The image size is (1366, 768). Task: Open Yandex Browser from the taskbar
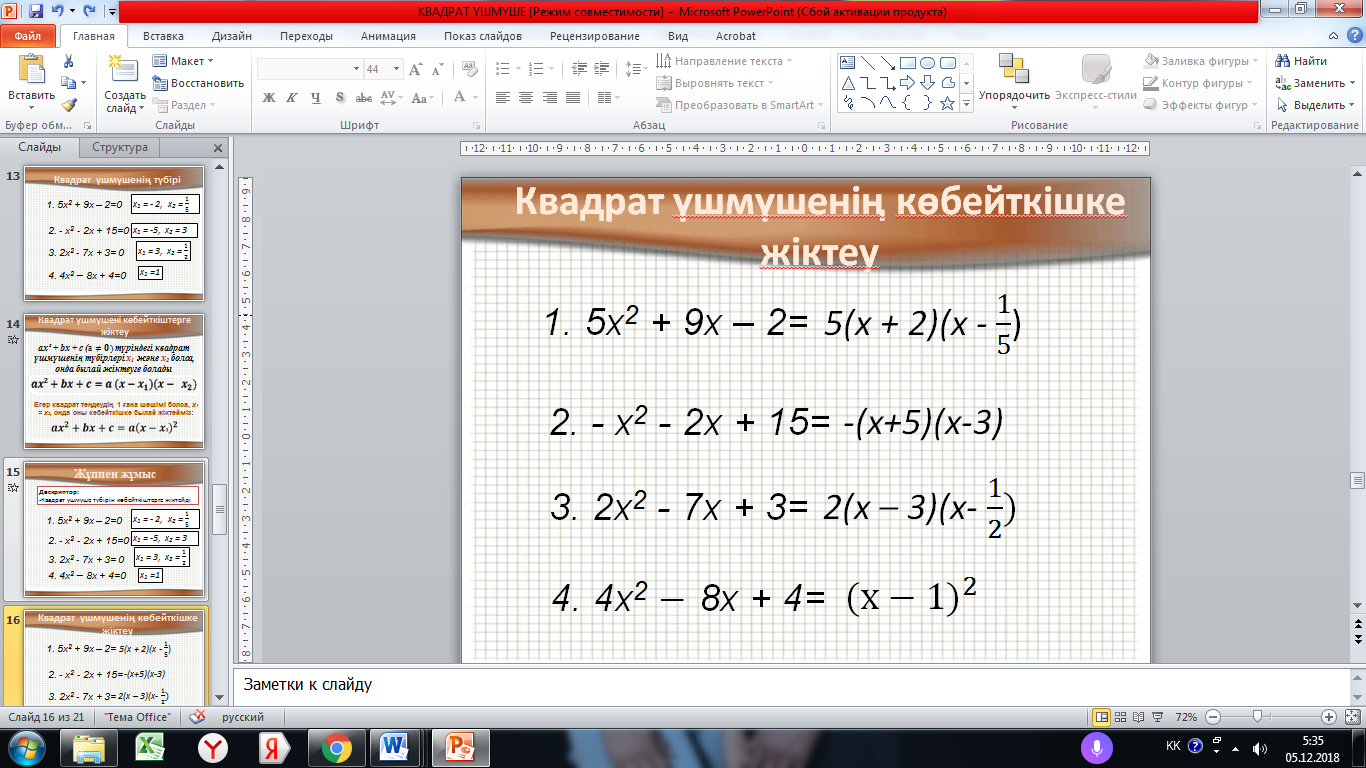(212, 747)
